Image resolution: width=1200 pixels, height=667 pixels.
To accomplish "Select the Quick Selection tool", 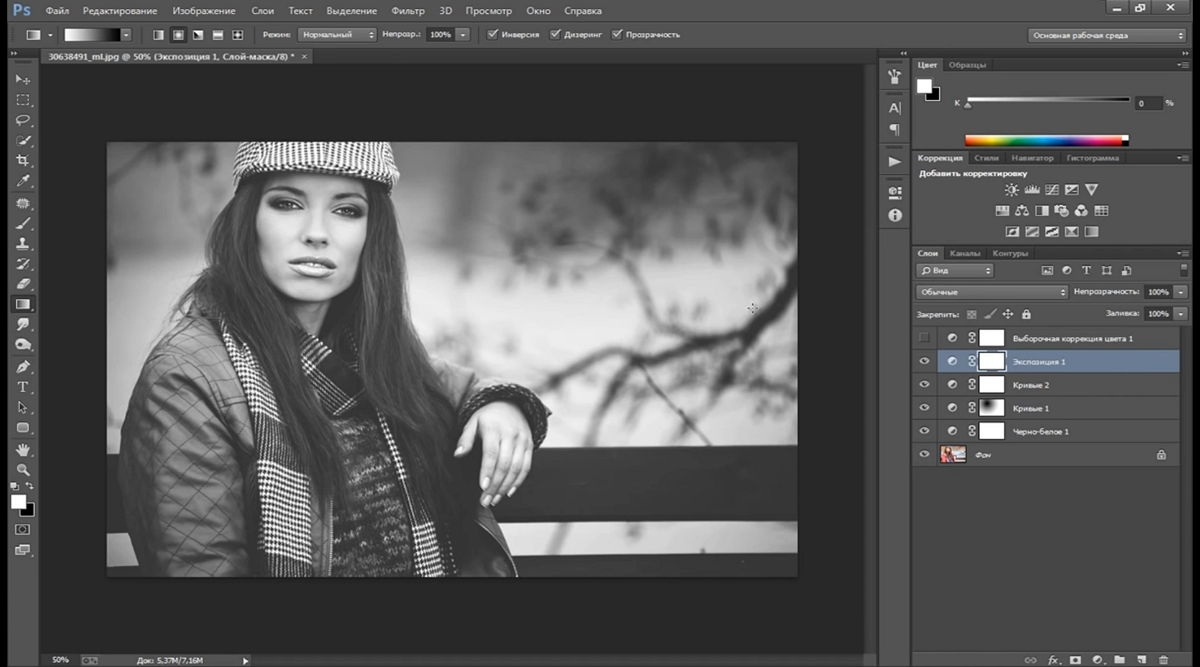I will click(22, 141).
